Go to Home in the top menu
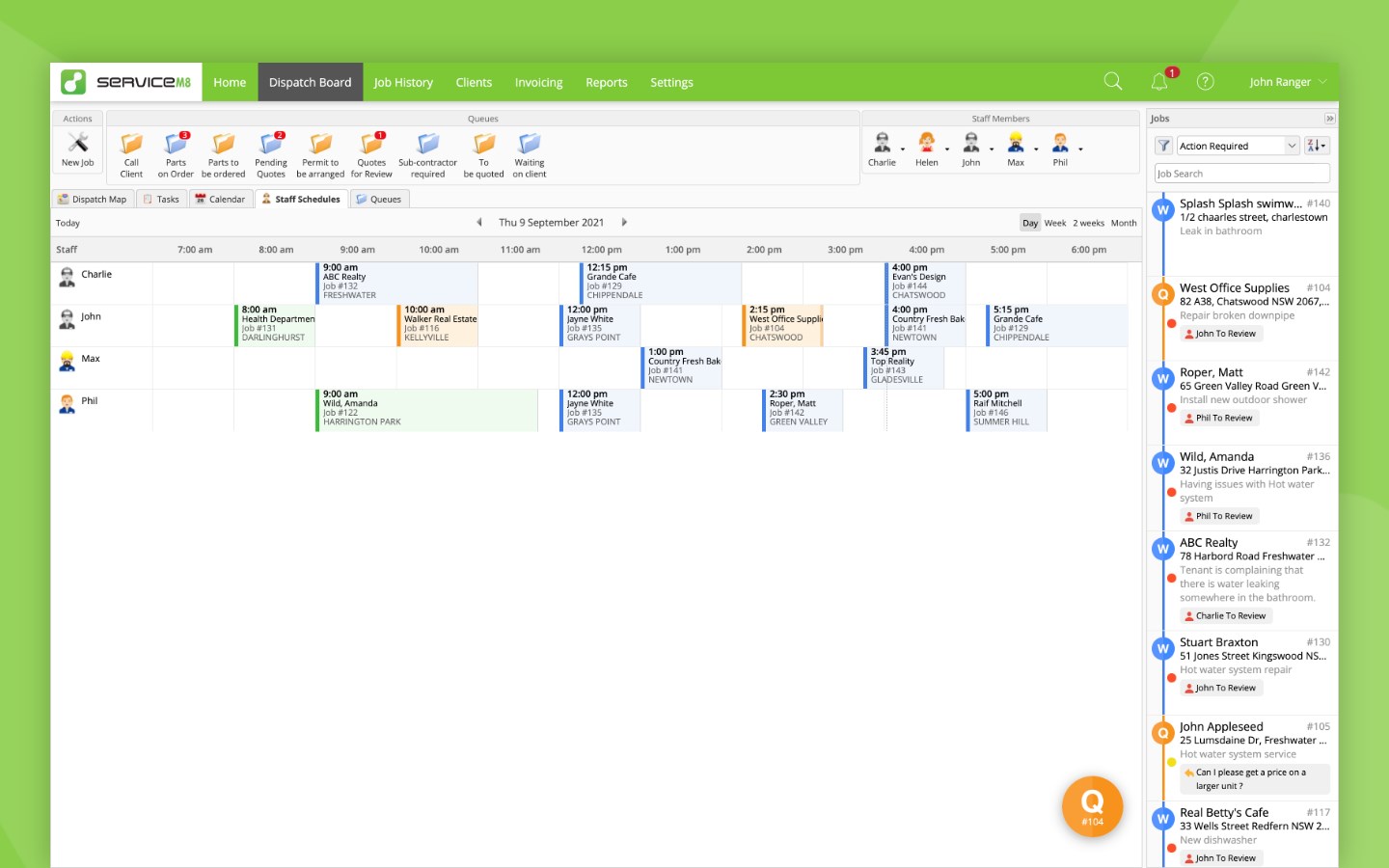 [x=230, y=82]
